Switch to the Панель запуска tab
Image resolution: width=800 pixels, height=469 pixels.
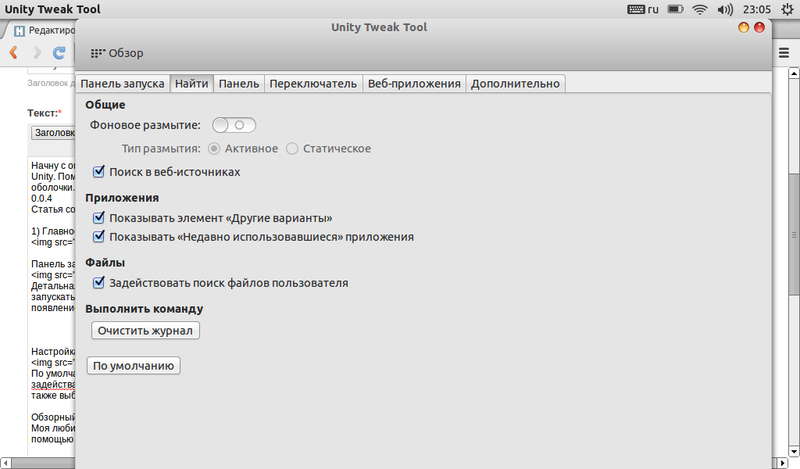122,84
